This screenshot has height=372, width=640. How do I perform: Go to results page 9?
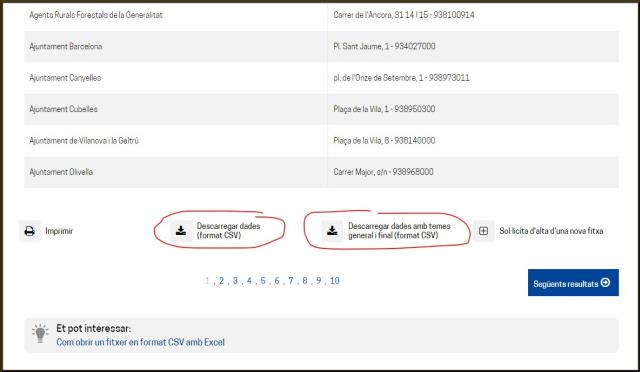[318, 281]
